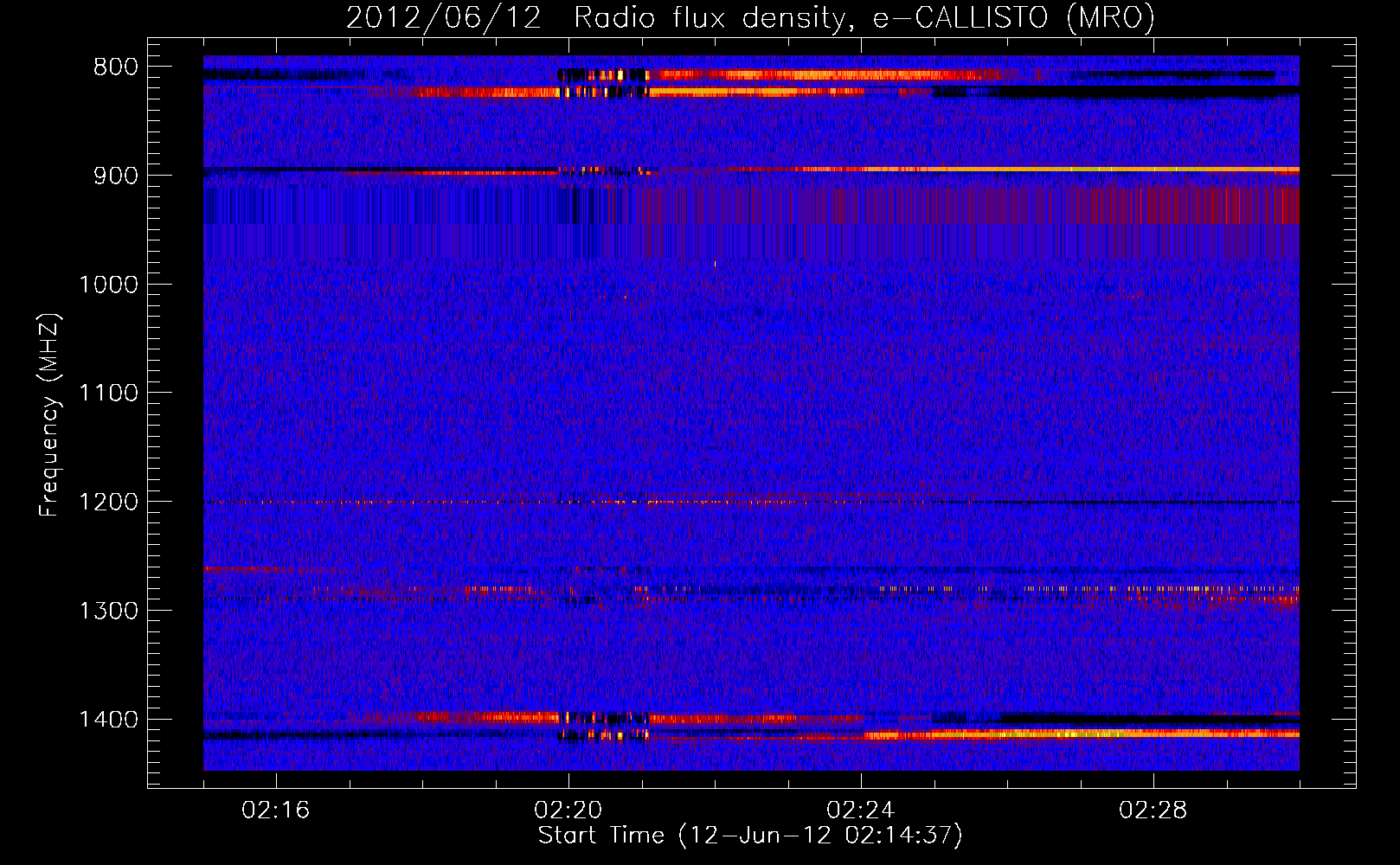Image resolution: width=1400 pixels, height=865 pixels.
Task: Click the 02:24 time tick label
Action: click(861, 811)
